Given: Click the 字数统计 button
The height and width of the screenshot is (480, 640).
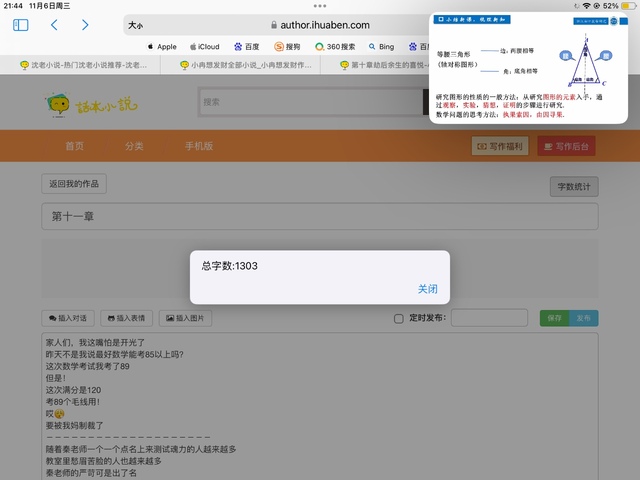Looking at the screenshot, I should click(x=574, y=186).
